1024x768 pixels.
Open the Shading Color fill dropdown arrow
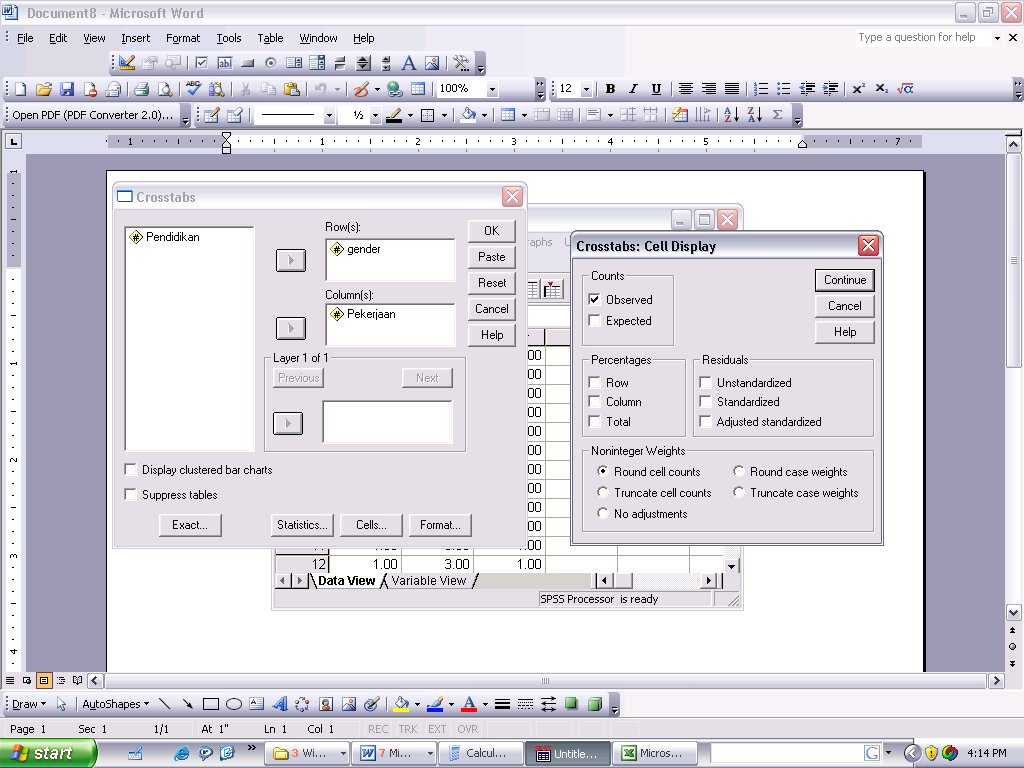pos(484,116)
